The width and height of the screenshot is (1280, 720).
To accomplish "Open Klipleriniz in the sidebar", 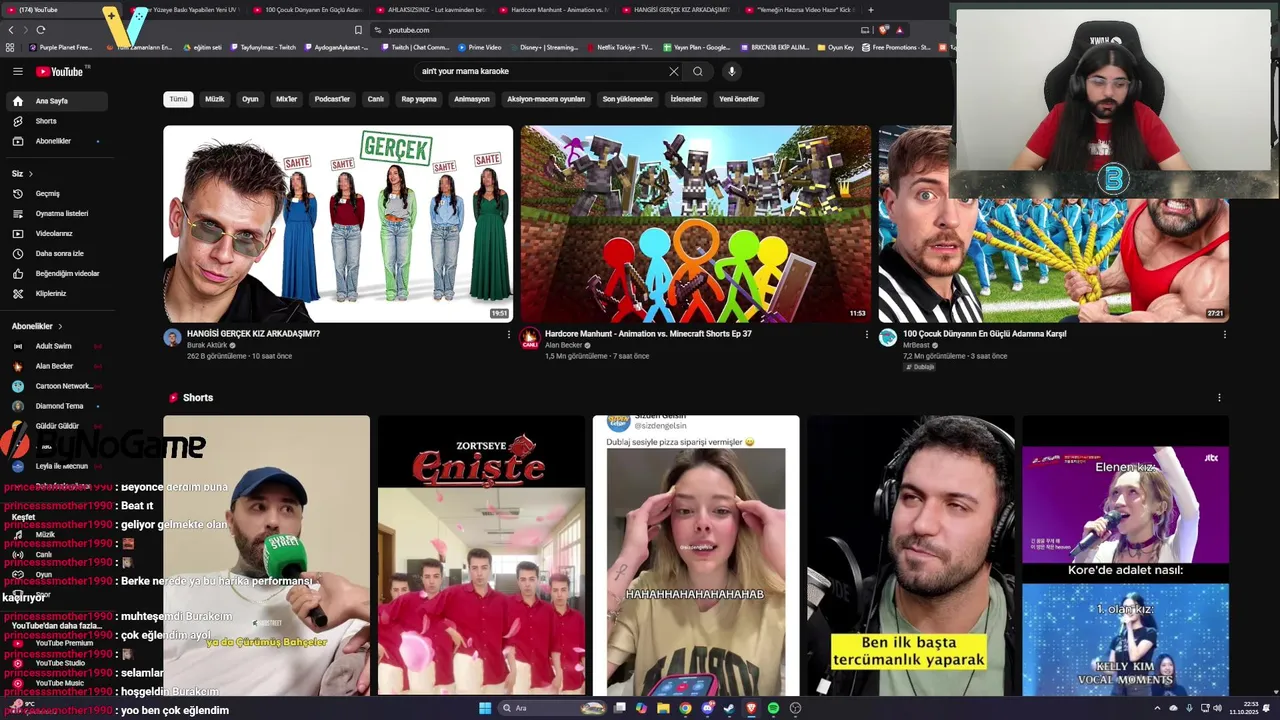I will 56,293.
